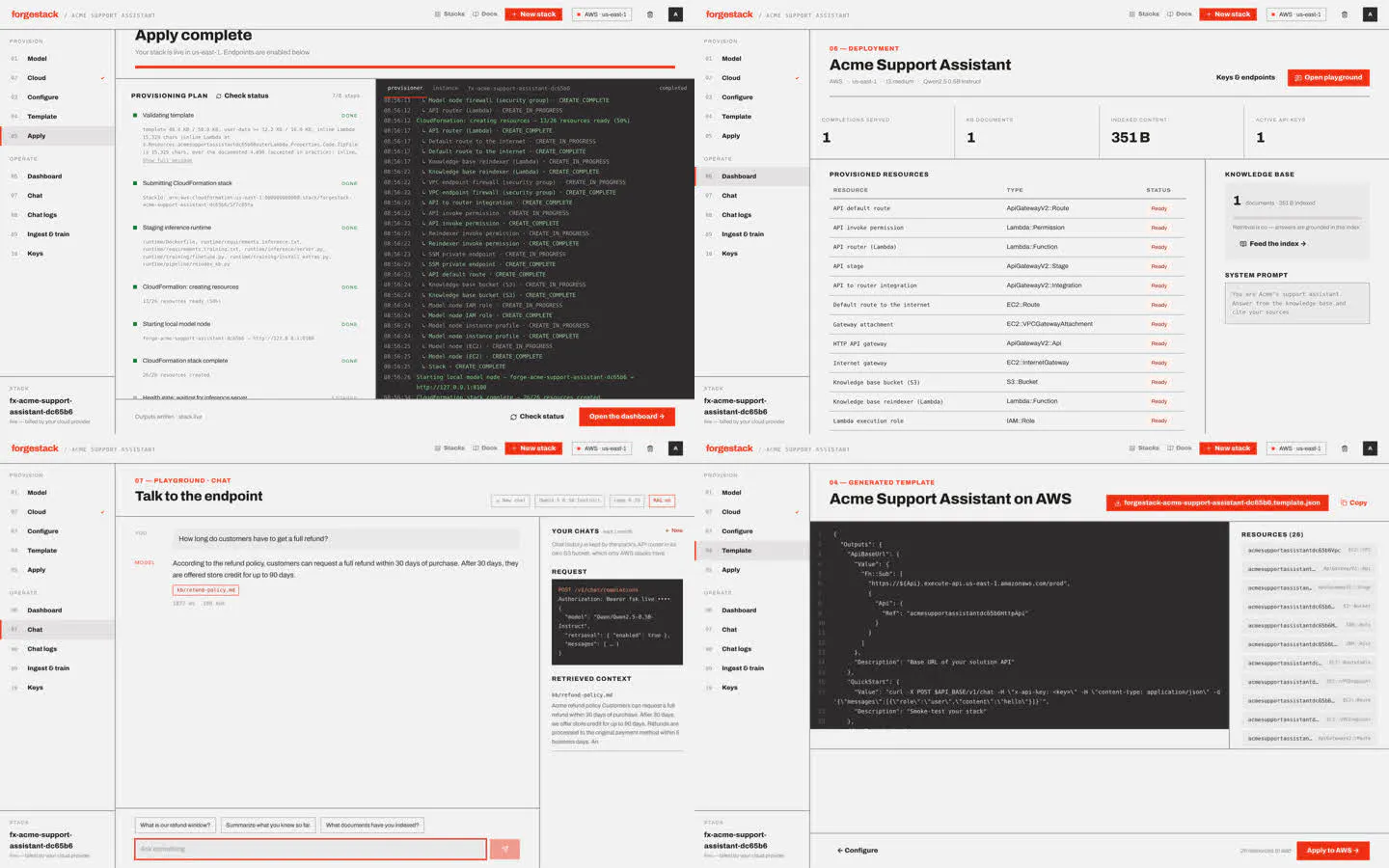Switch to provisioner tab in log terminal
Viewport: 1389px width, 868px height.
coord(405,88)
